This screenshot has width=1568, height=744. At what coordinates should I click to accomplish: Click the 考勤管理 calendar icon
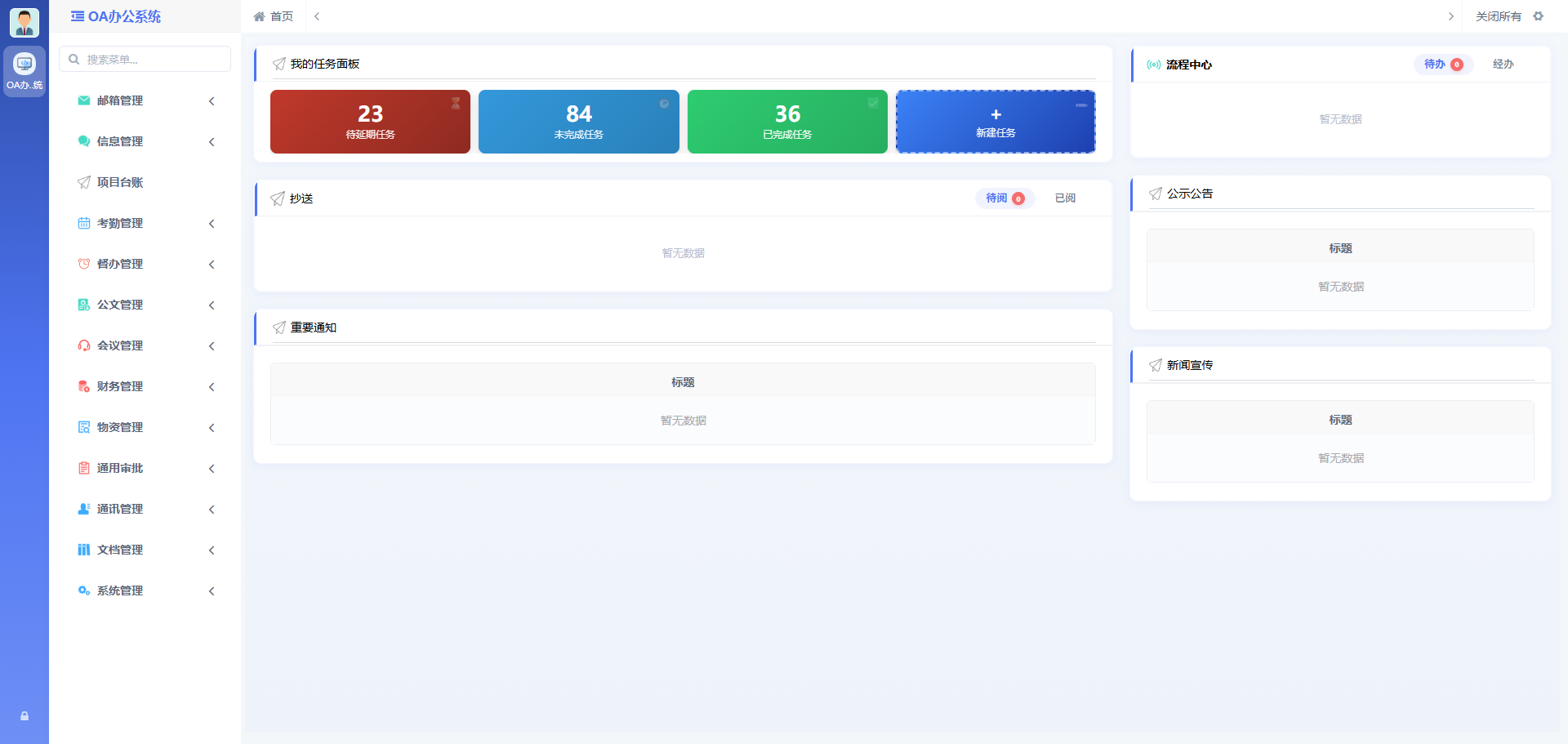[x=84, y=223]
